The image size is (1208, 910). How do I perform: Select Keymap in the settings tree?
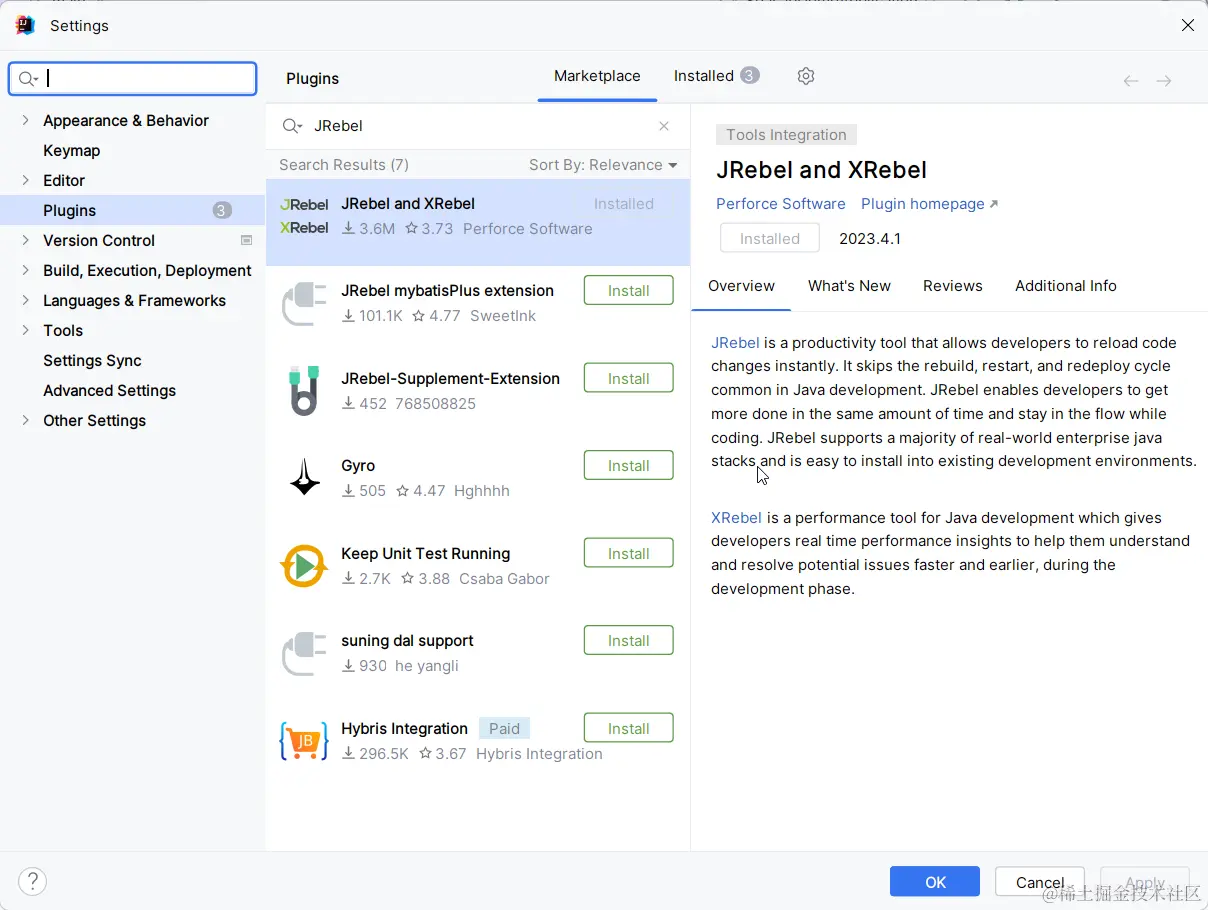(x=71, y=150)
